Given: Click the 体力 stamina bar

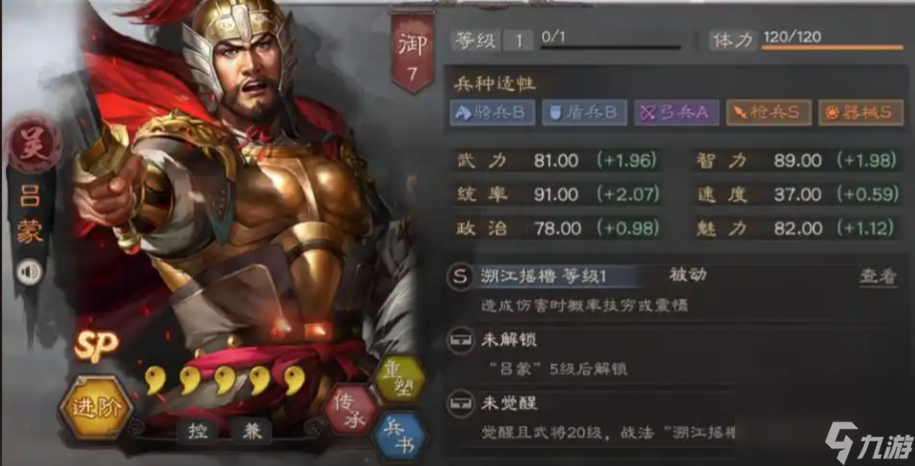Looking at the screenshot, I should [x=833, y=47].
